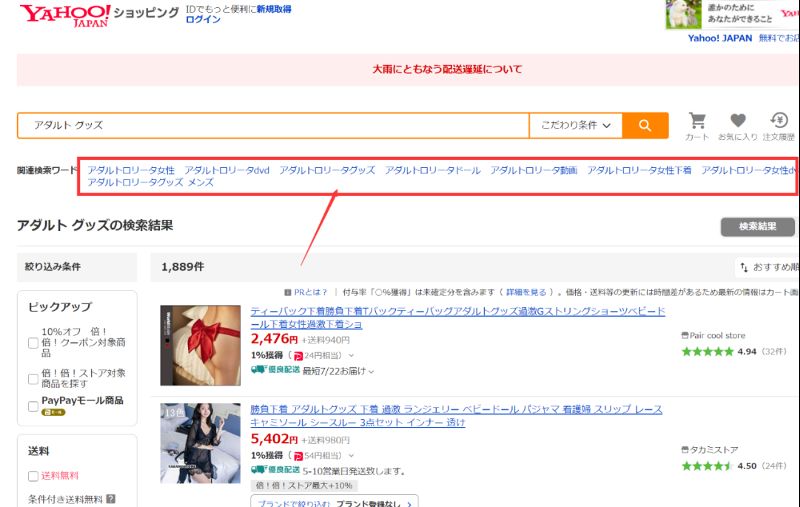
Task: Click the 検索結果 gray button
Action: coord(757,227)
